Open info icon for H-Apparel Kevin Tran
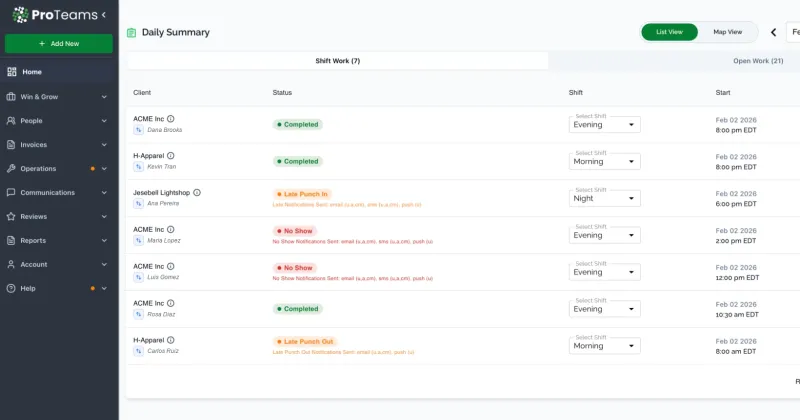The width and height of the screenshot is (800, 420). point(170,156)
